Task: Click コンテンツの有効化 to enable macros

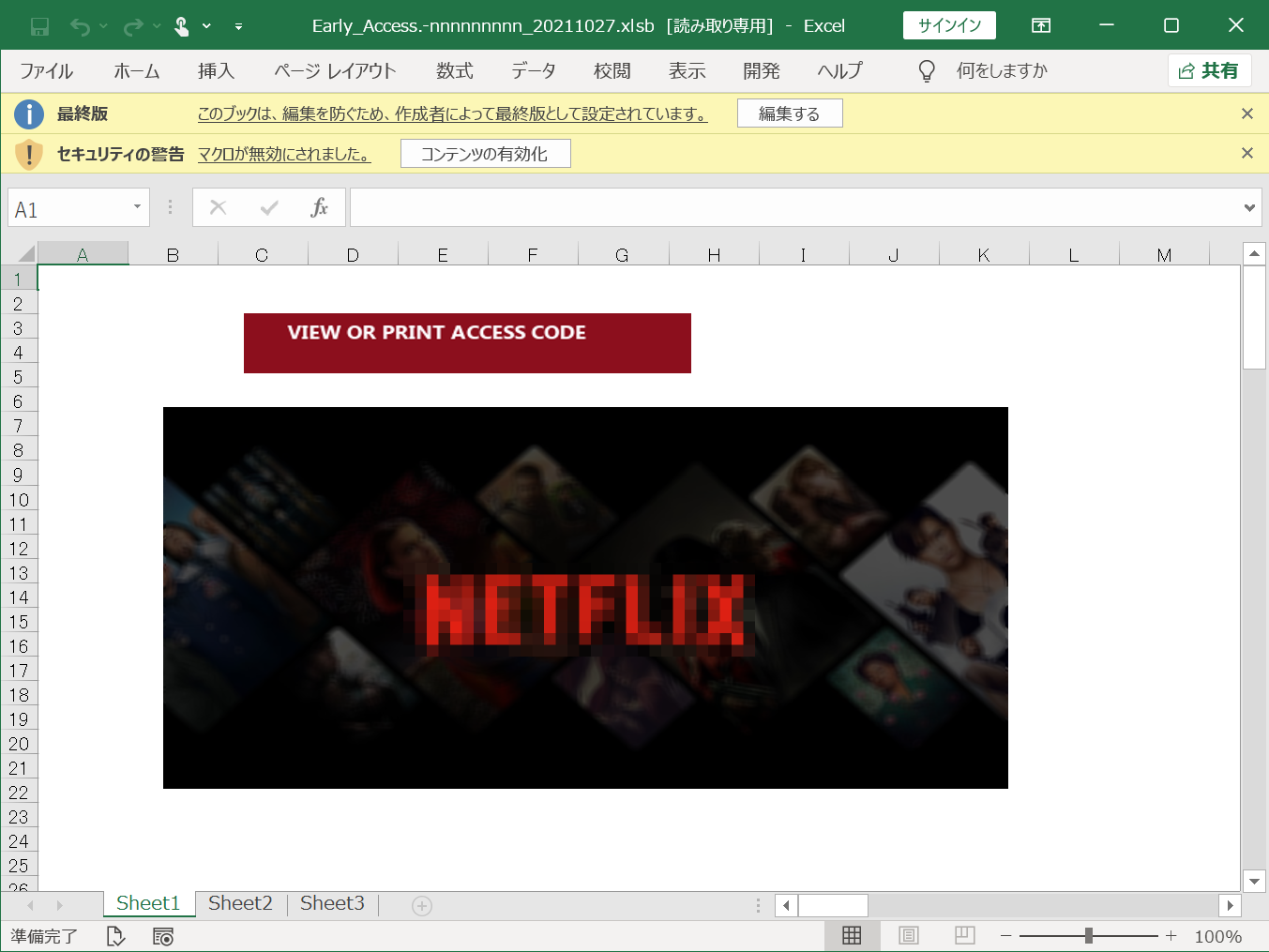Action: (x=485, y=154)
